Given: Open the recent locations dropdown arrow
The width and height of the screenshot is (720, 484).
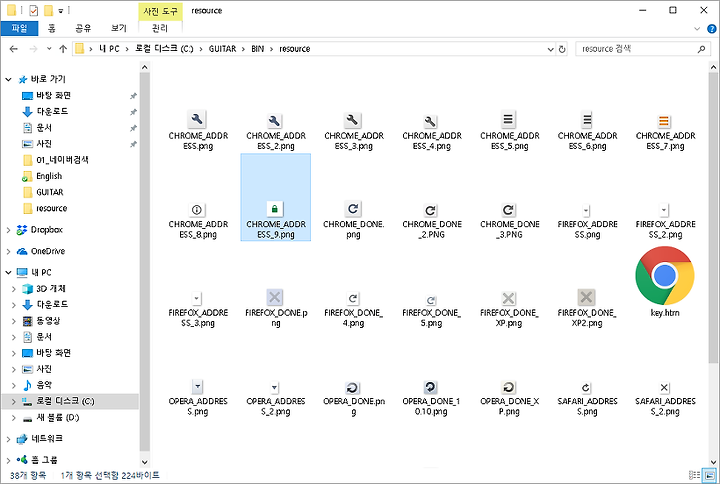Looking at the screenshot, I should [49, 49].
